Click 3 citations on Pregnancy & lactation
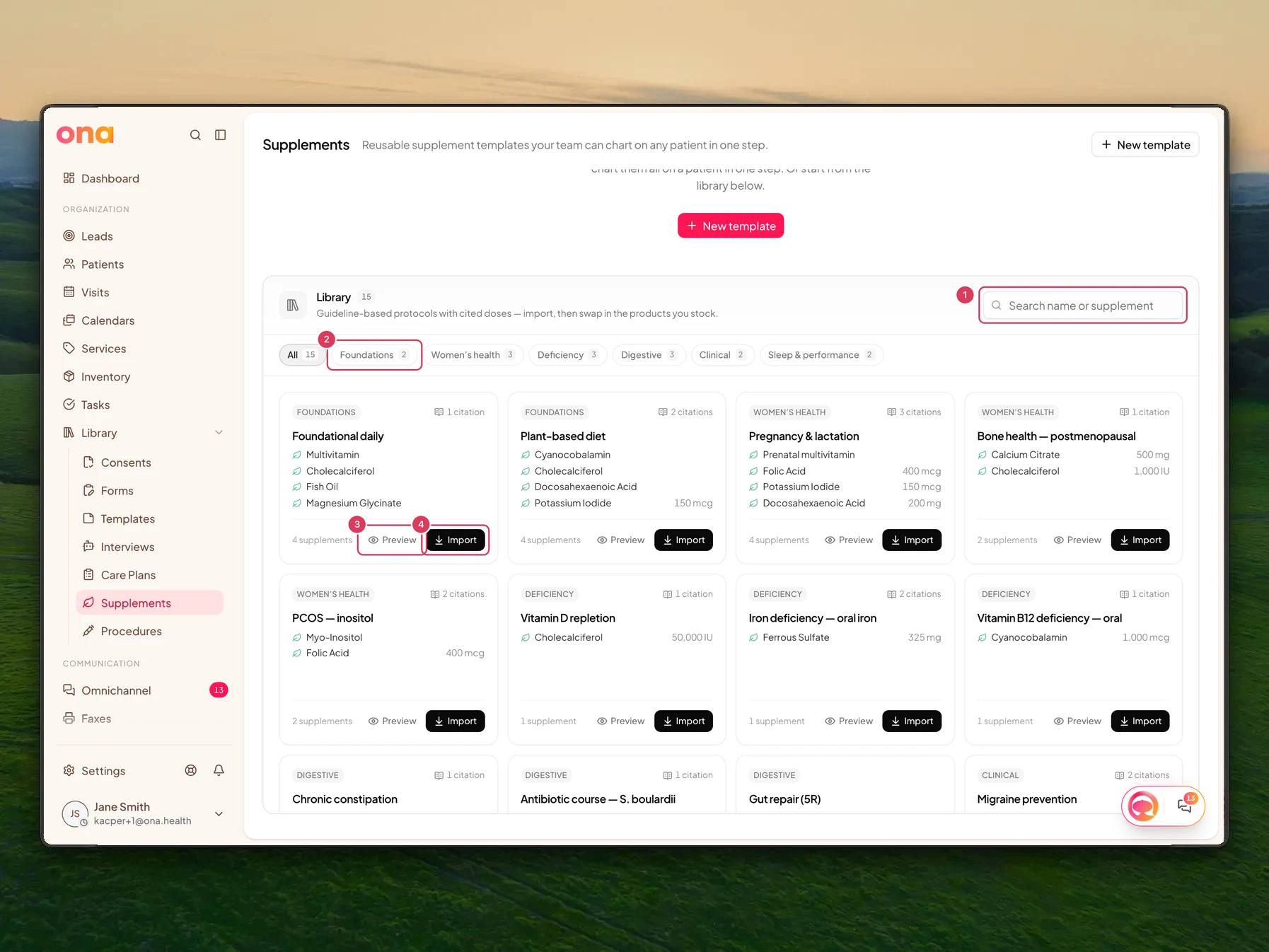 (x=914, y=412)
